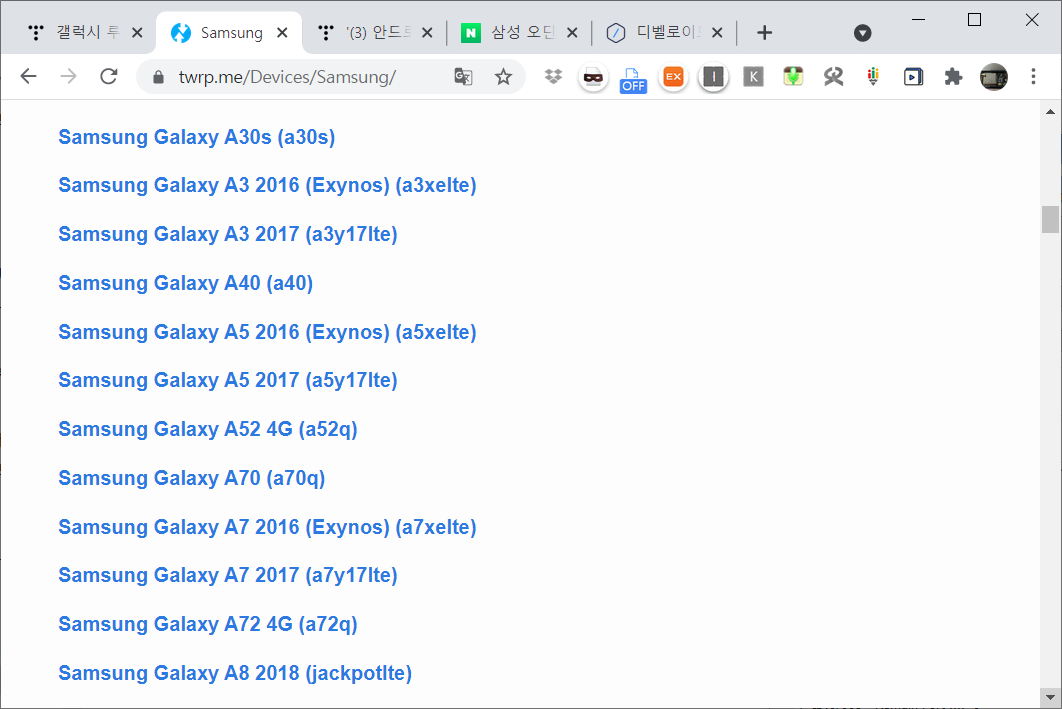Open the Extensions puzzle-piece menu
Screen dimensions: 1062x709
click(954, 77)
